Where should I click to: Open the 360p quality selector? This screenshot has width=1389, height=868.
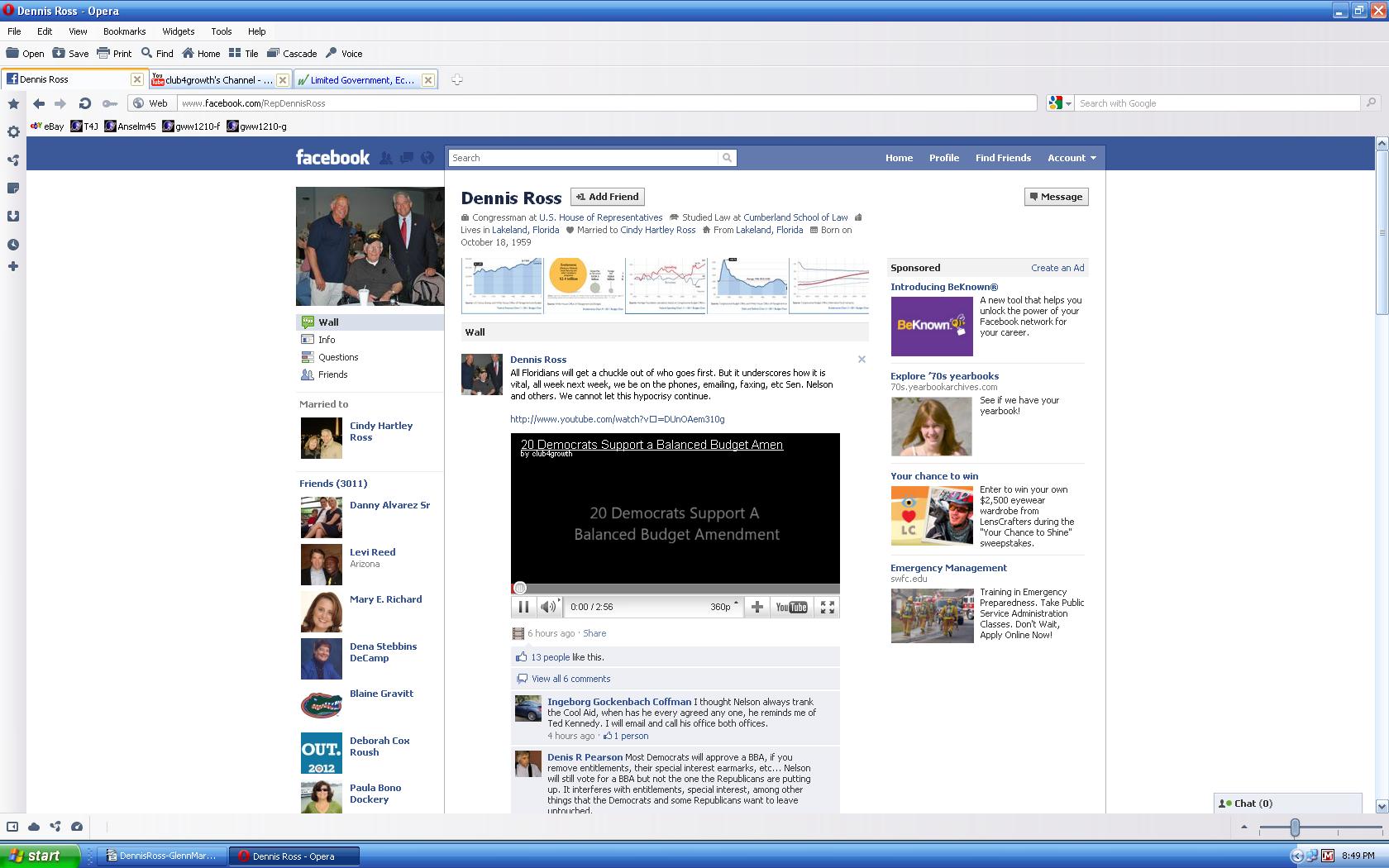click(x=723, y=607)
